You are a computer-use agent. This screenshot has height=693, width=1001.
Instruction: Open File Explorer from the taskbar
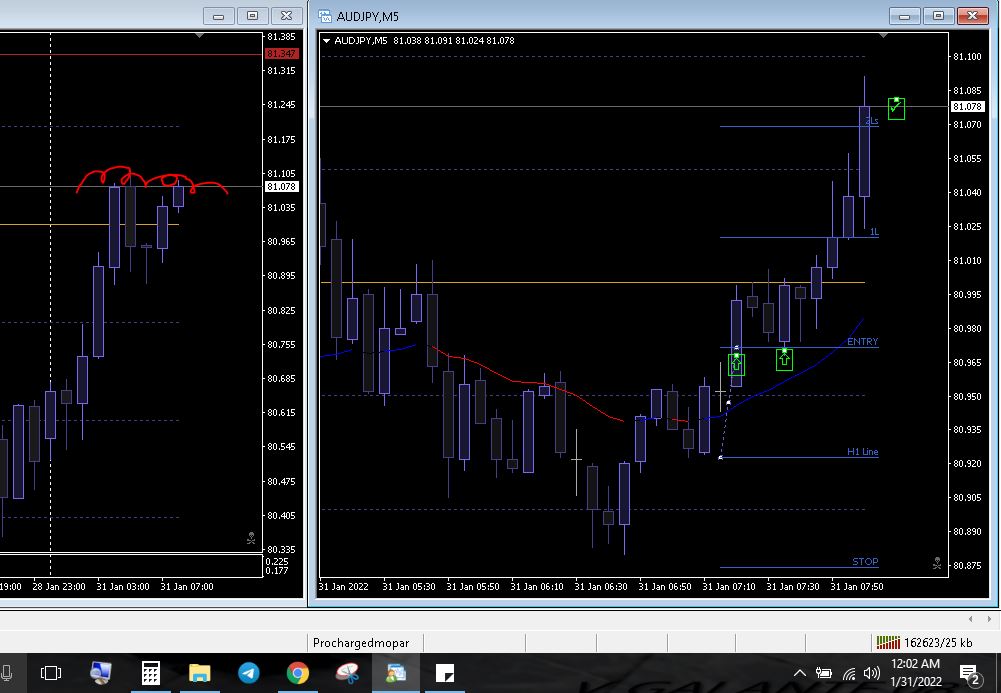[x=199, y=673]
